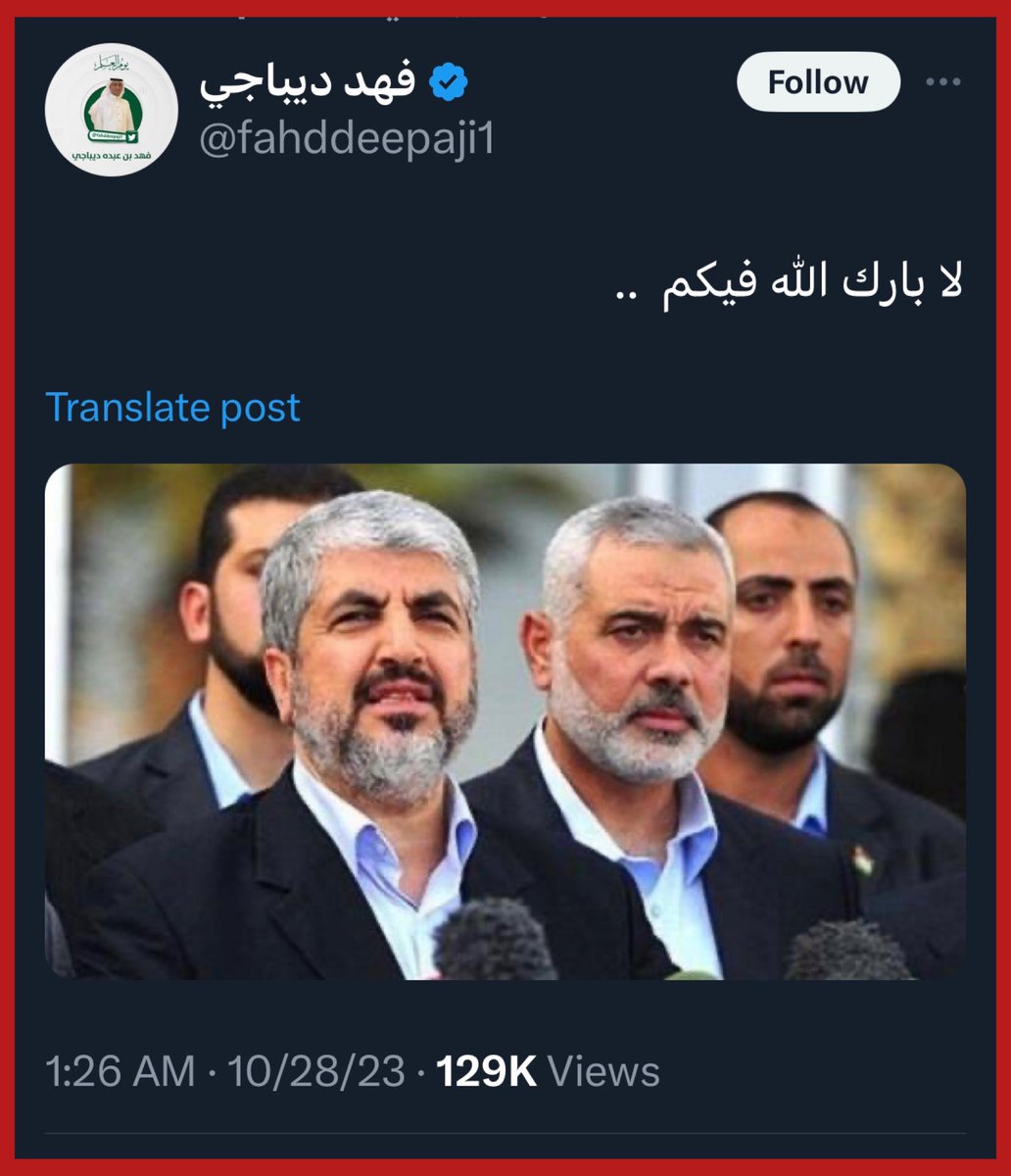Click the word Views beside 129K

tap(603, 1071)
